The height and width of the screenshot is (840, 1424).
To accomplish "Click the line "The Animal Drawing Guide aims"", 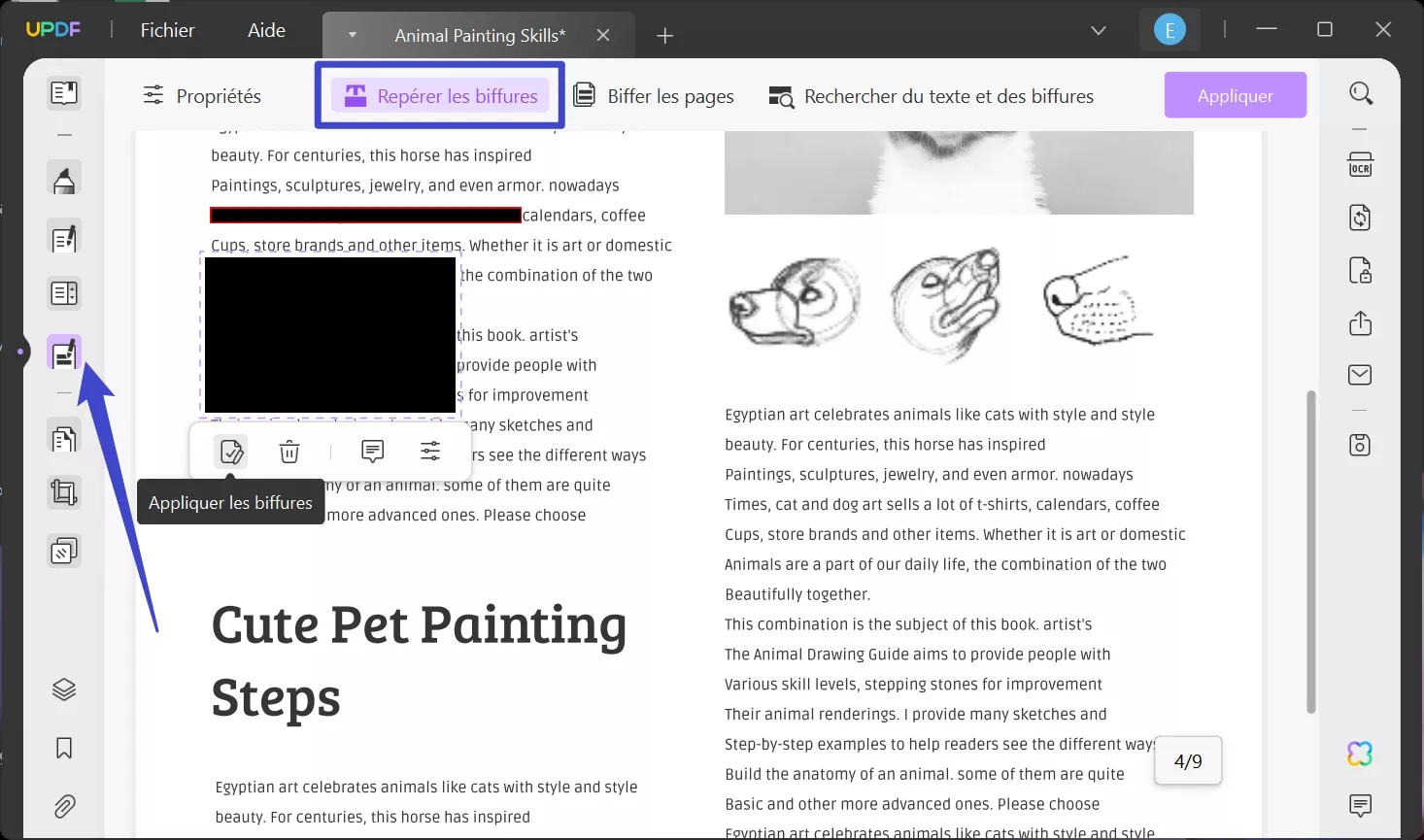I will point(918,655).
